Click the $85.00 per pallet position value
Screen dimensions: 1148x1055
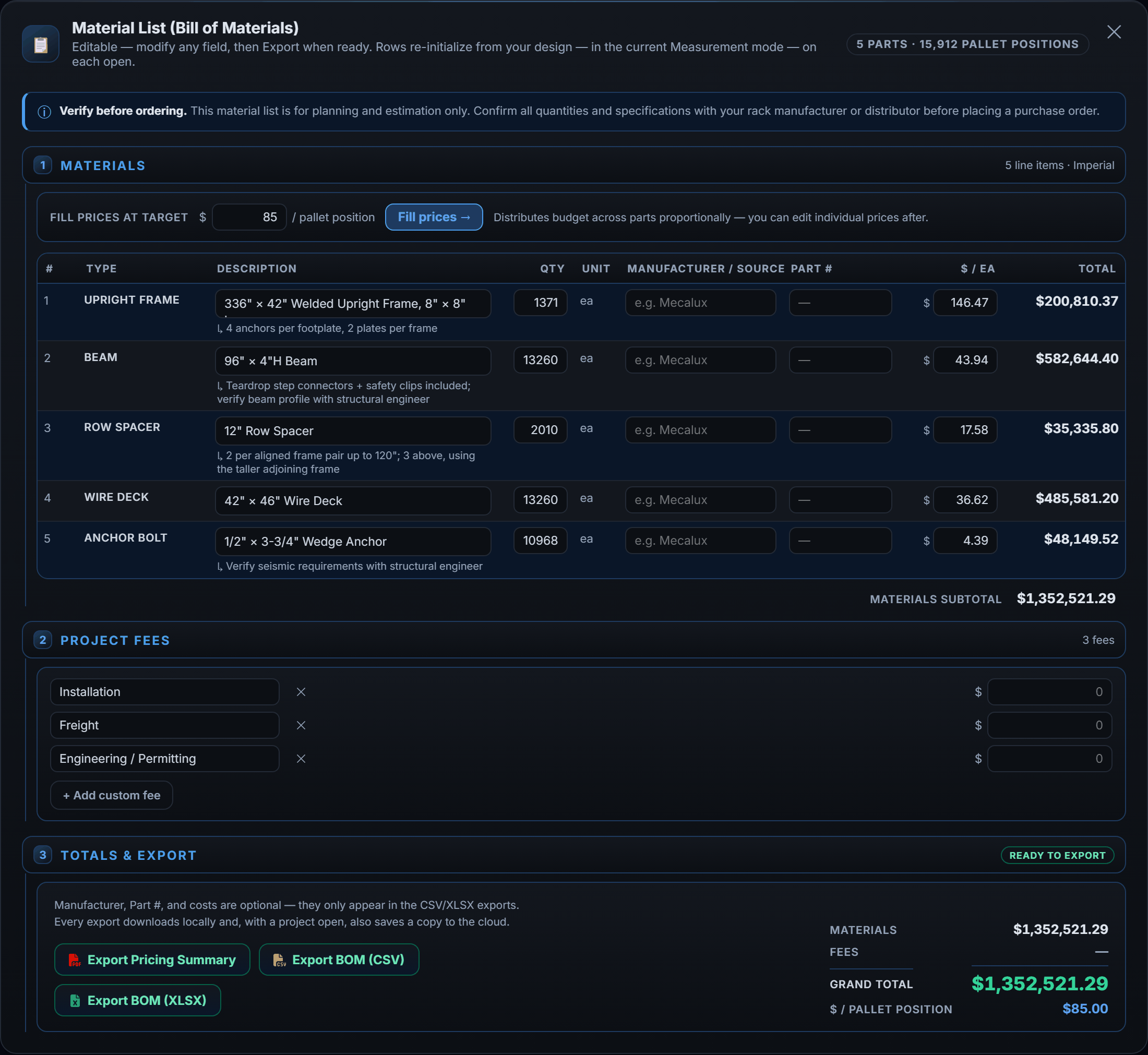(x=1085, y=1009)
